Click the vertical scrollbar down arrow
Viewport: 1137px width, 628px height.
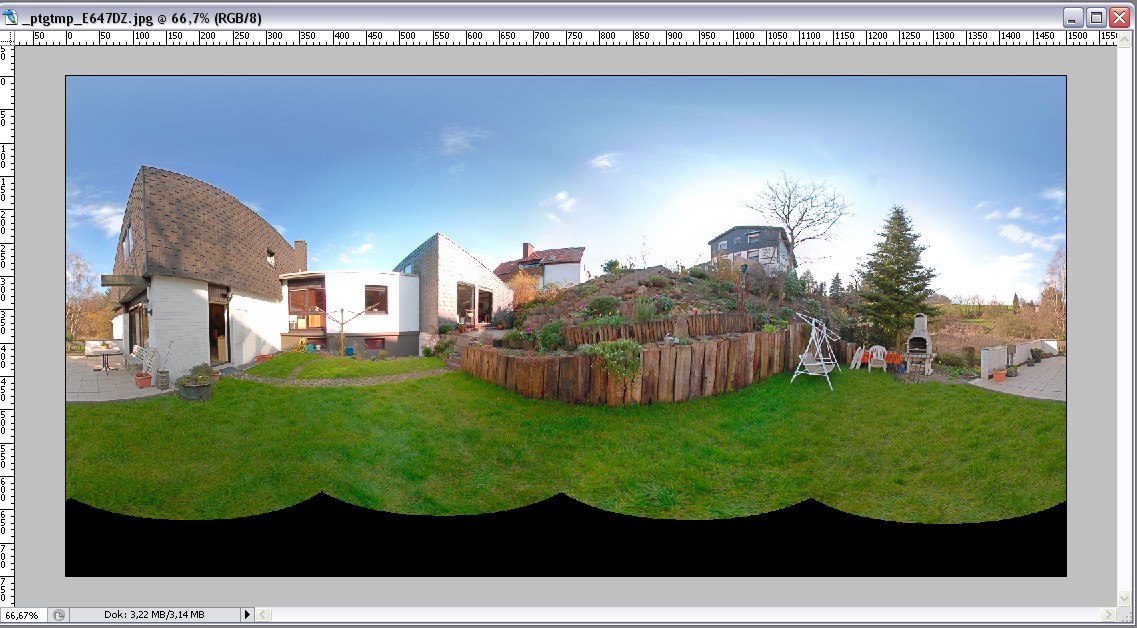tap(1125, 597)
